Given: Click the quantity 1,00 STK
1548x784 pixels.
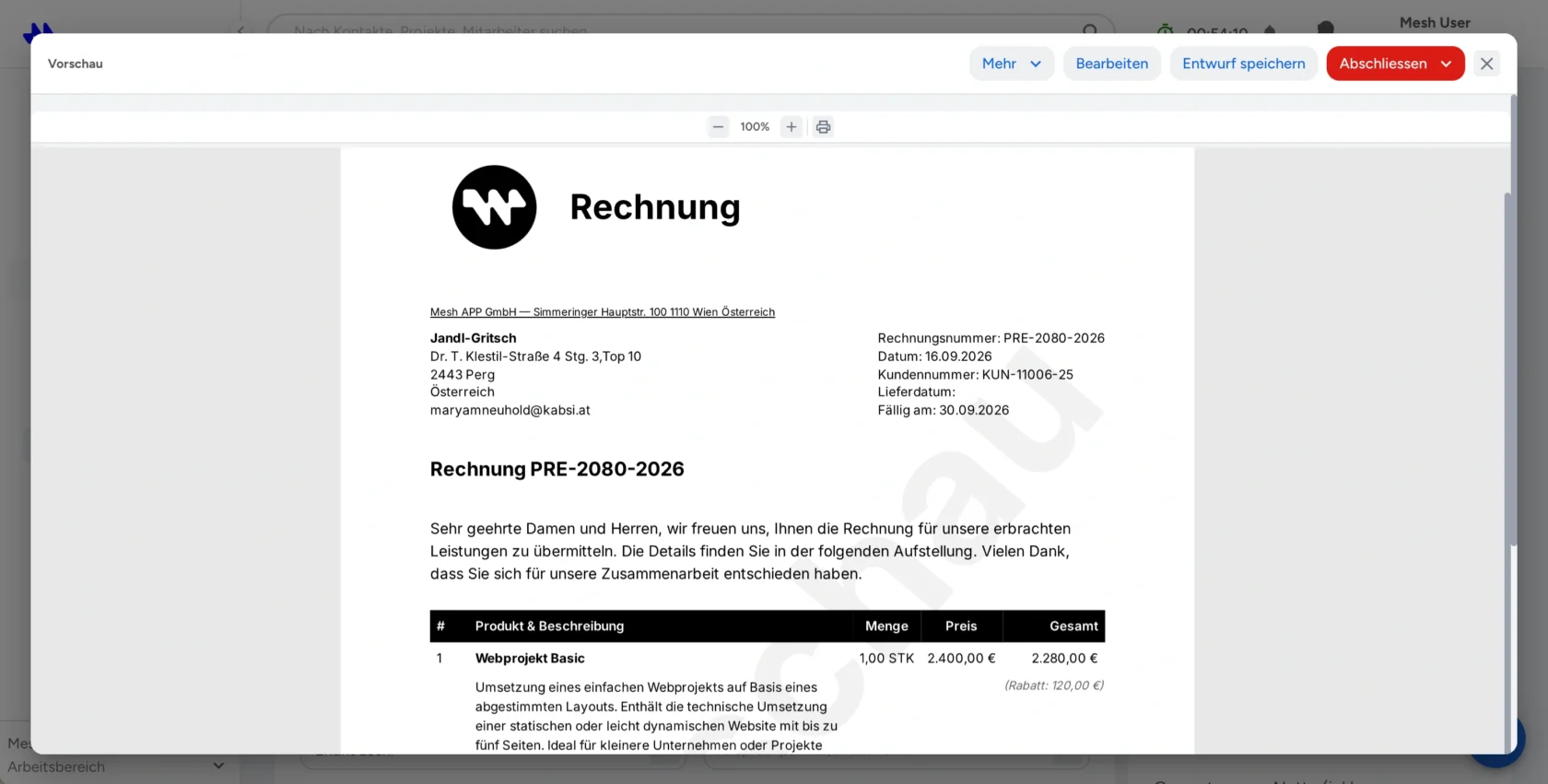Looking at the screenshot, I should 886,659.
